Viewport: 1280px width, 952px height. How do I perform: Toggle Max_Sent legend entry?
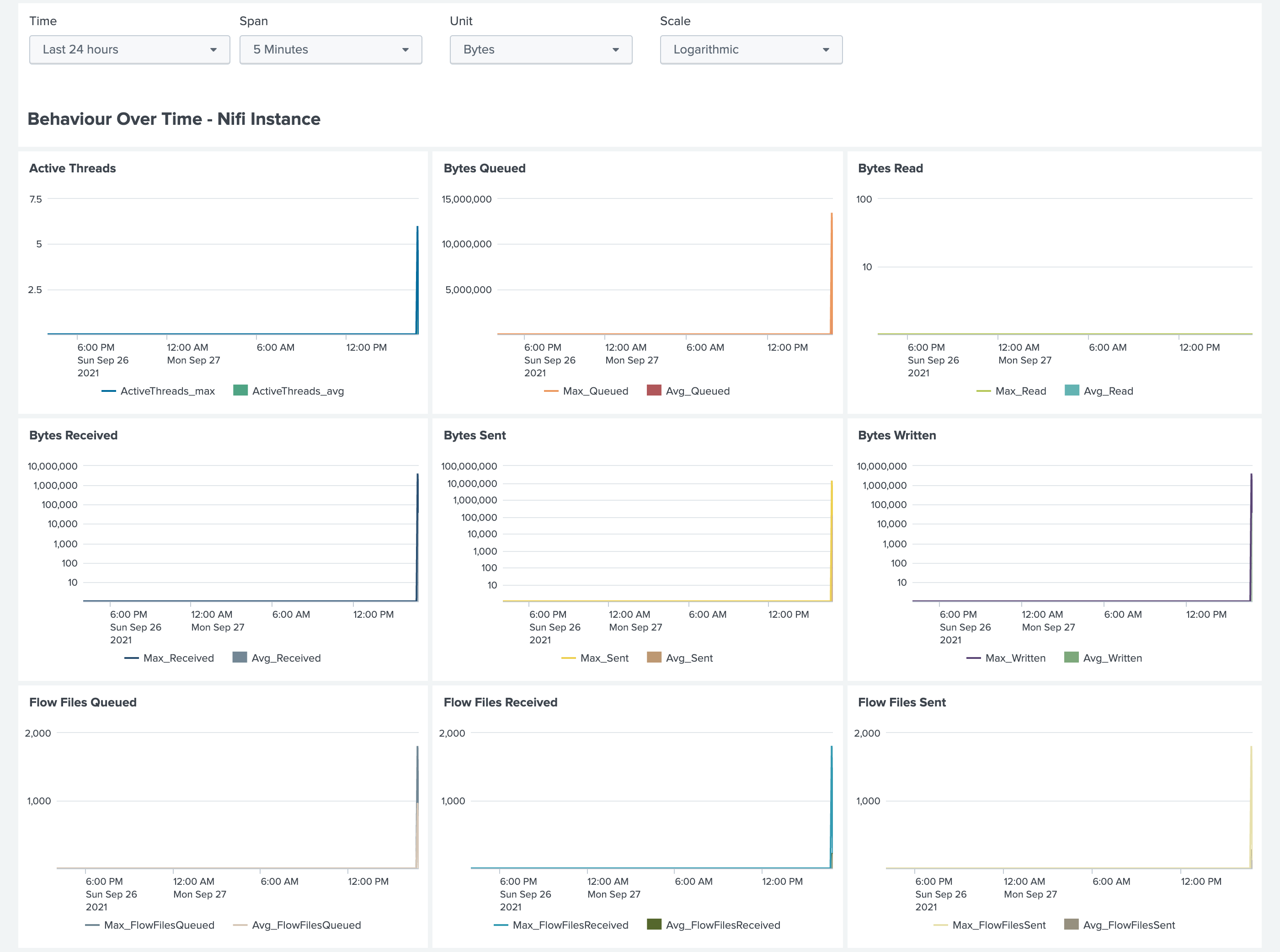click(x=595, y=658)
